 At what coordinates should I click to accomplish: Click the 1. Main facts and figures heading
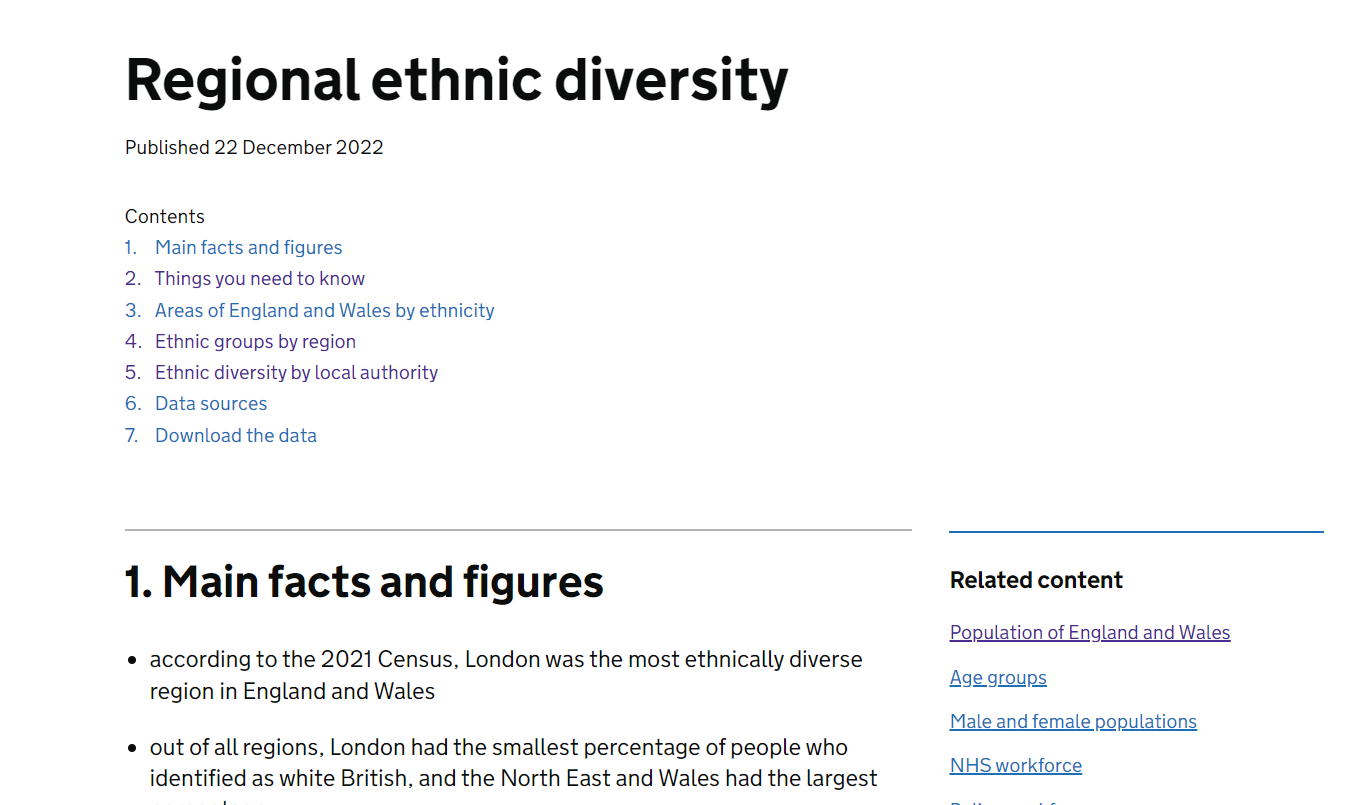[364, 582]
